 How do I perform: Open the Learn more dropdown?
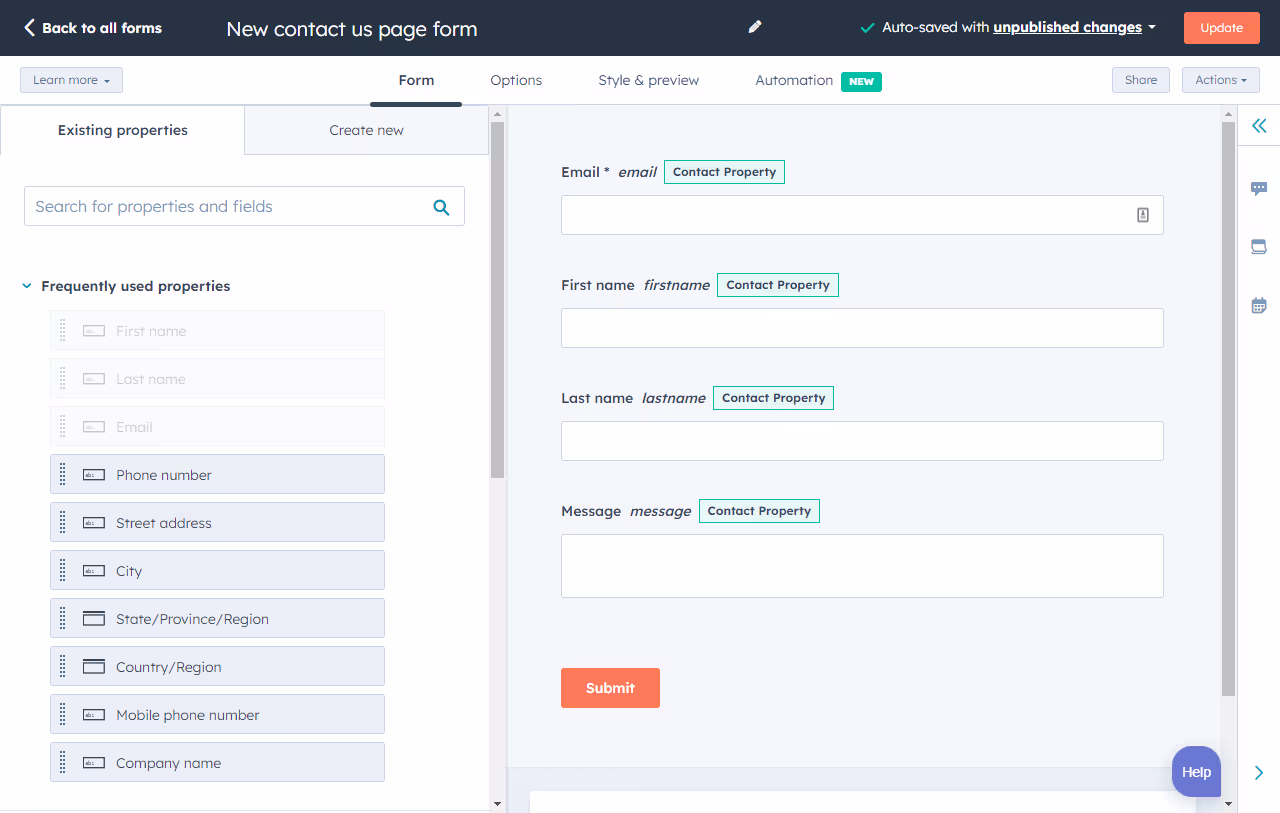[x=71, y=79]
